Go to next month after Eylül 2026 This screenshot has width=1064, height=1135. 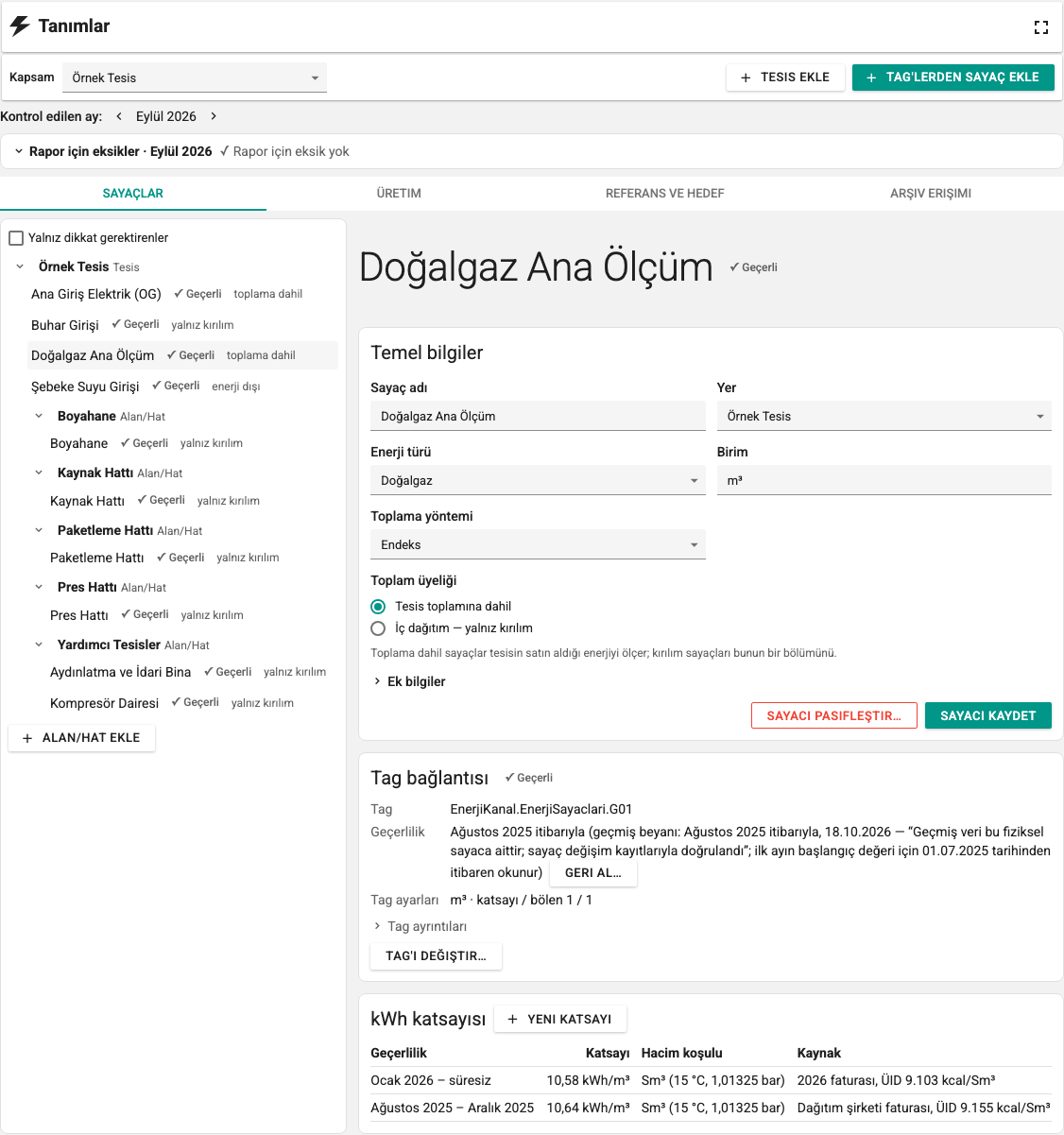[x=214, y=116]
